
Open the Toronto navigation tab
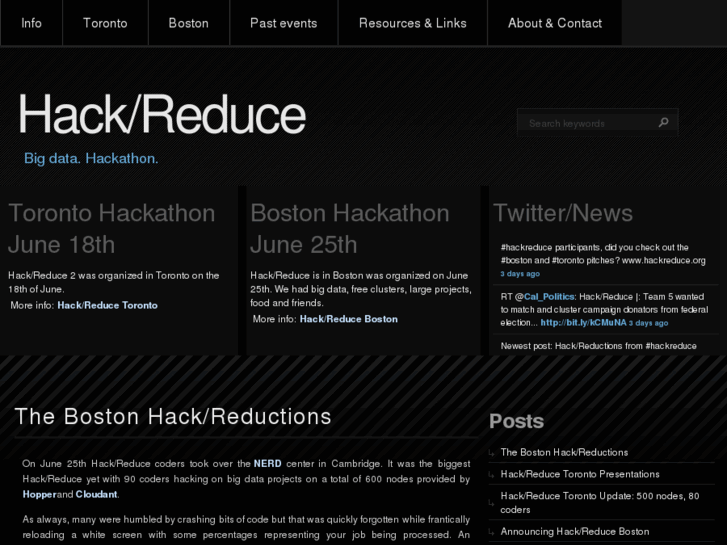[105, 23]
